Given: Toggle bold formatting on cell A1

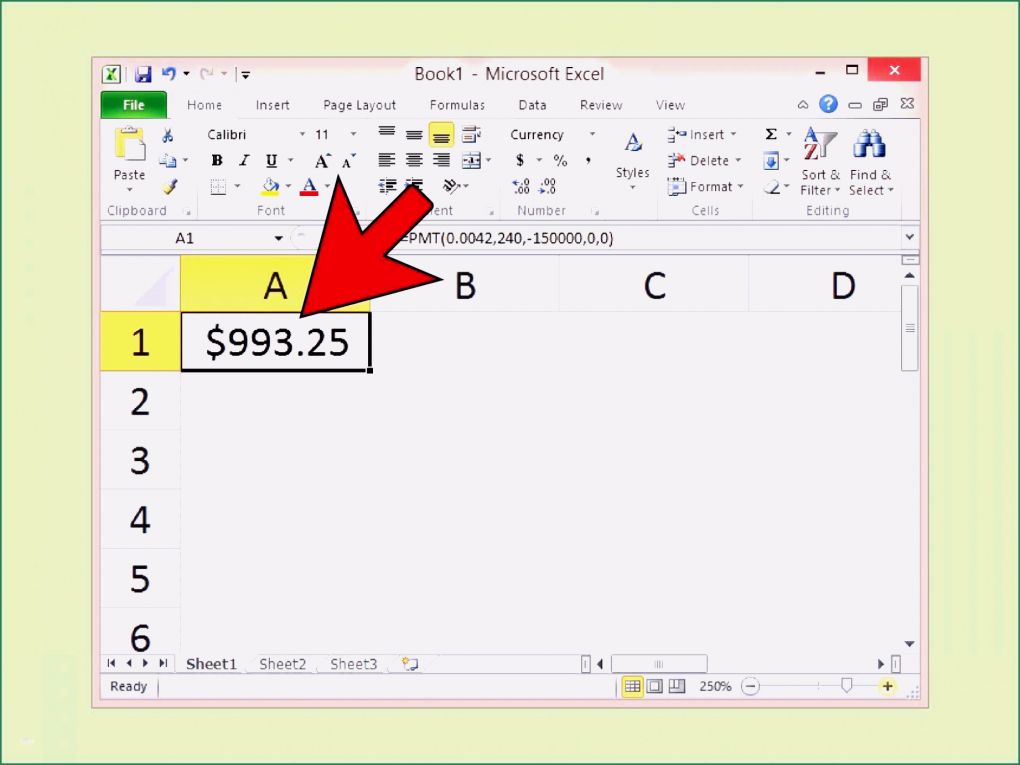Looking at the screenshot, I should click(216, 159).
